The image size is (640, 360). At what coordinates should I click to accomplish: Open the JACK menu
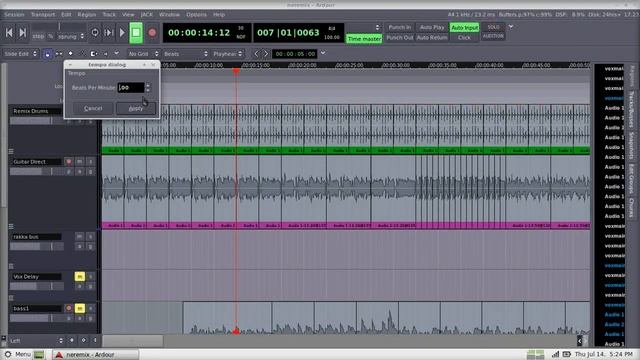(x=147, y=15)
